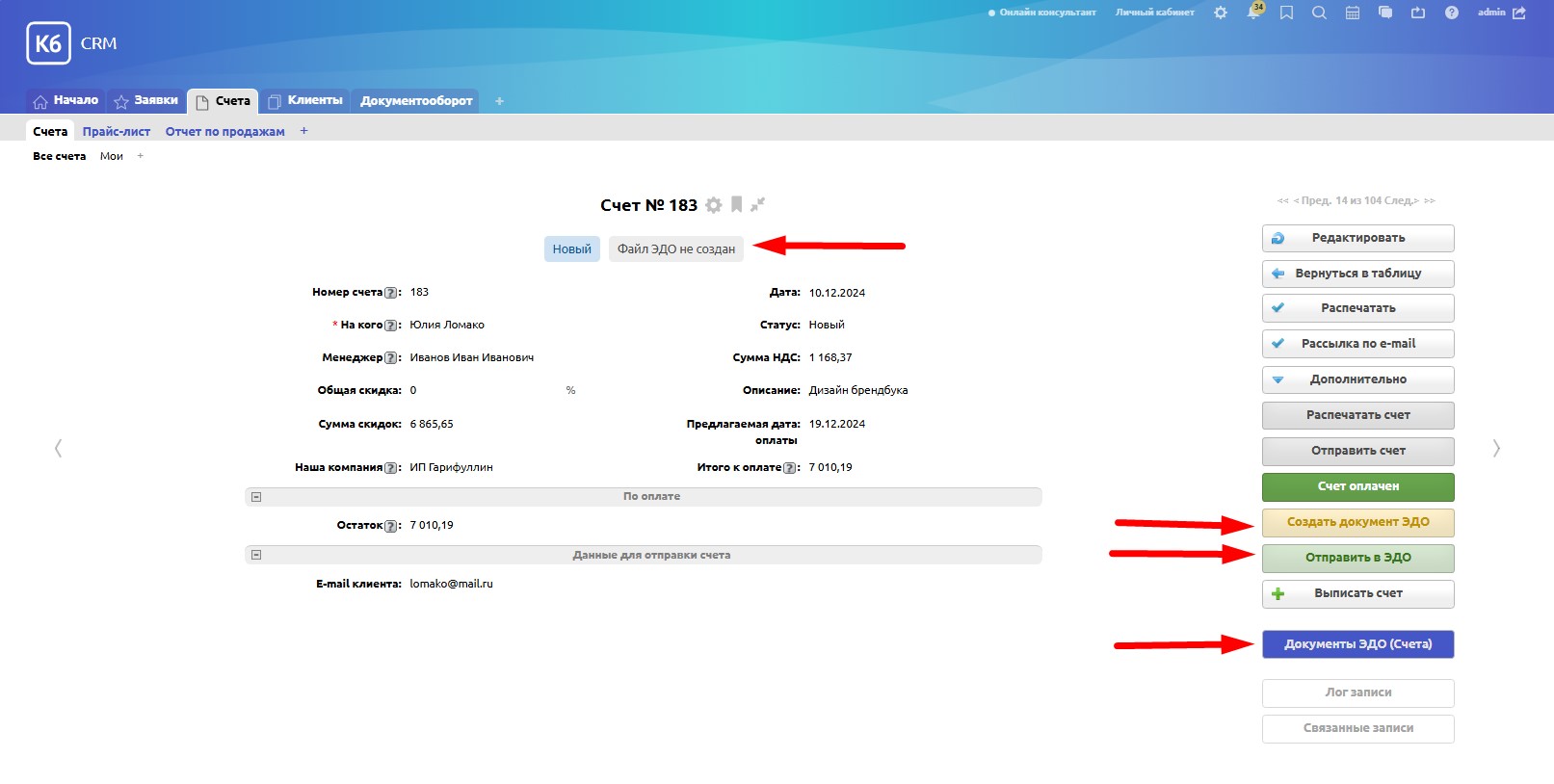The height and width of the screenshot is (784, 1554).
Task: Open the calendar icon in header
Action: [x=1353, y=13]
